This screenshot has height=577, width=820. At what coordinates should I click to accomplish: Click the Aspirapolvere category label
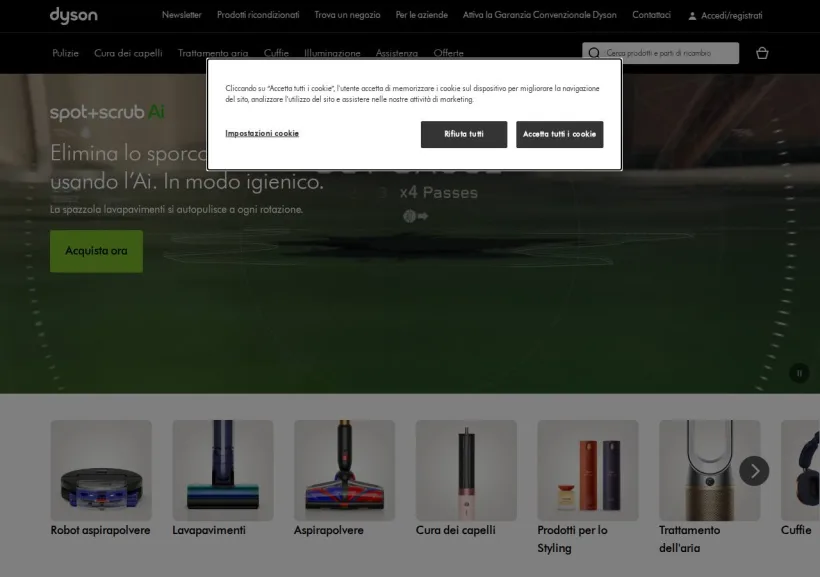(x=328, y=530)
